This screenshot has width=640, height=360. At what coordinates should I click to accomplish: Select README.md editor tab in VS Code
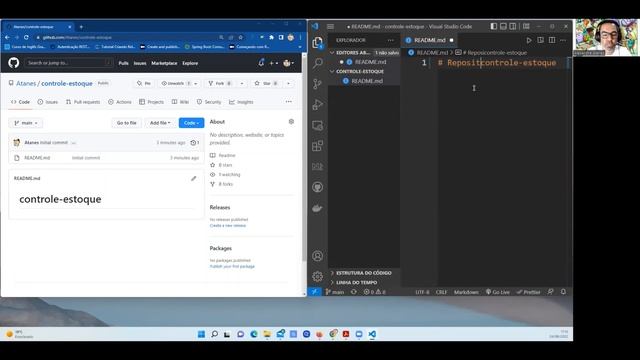coord(429,40)
